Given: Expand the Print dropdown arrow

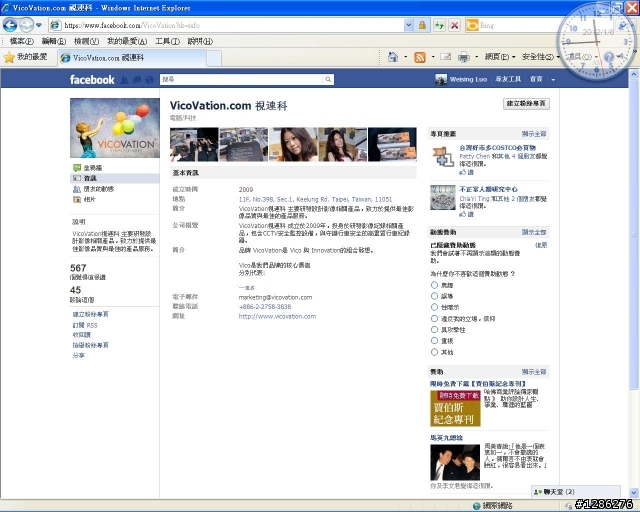Looking at the screenshot, I should tap(476, 57).
